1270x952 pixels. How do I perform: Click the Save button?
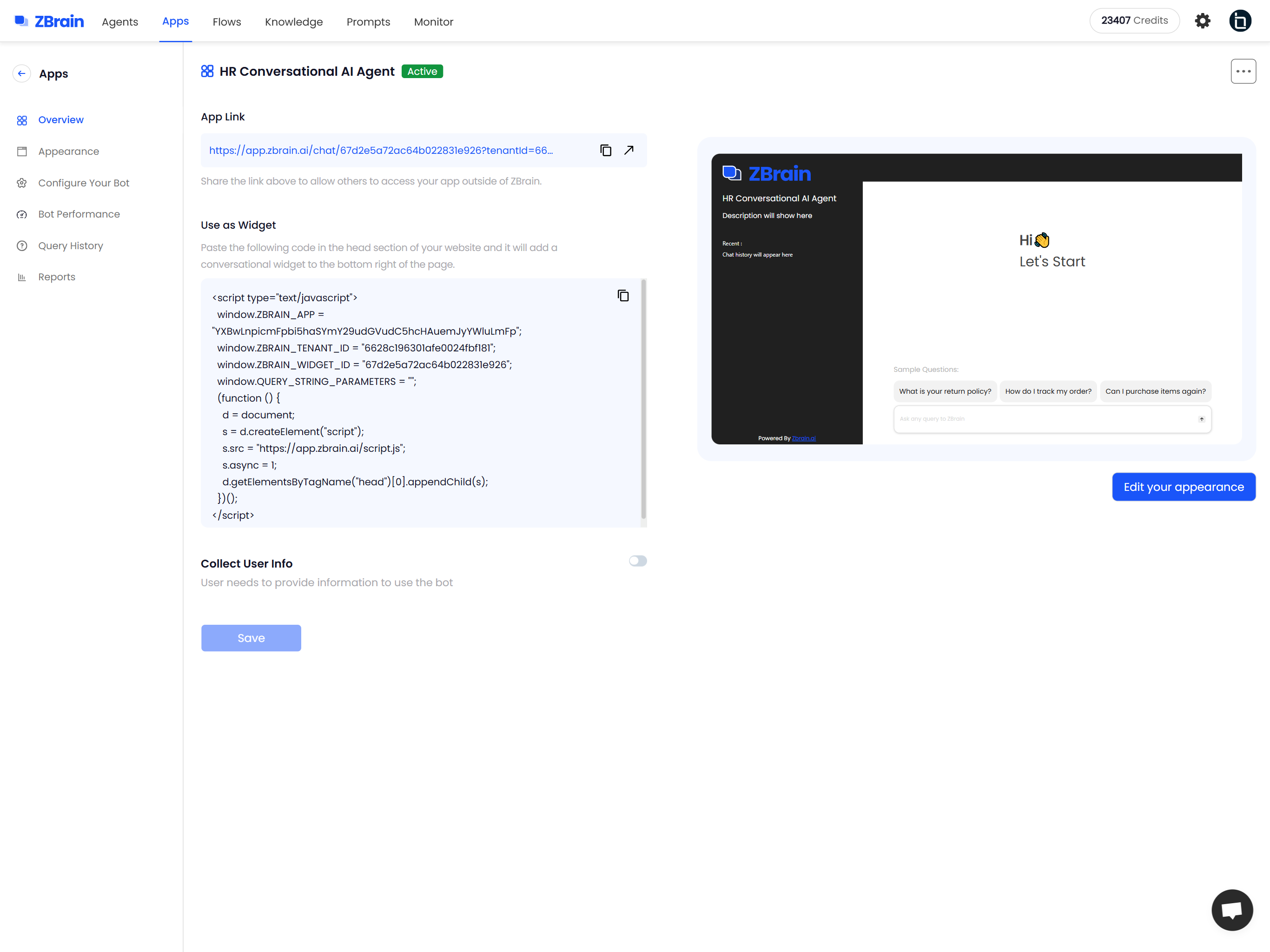click(x=251, y=638)
